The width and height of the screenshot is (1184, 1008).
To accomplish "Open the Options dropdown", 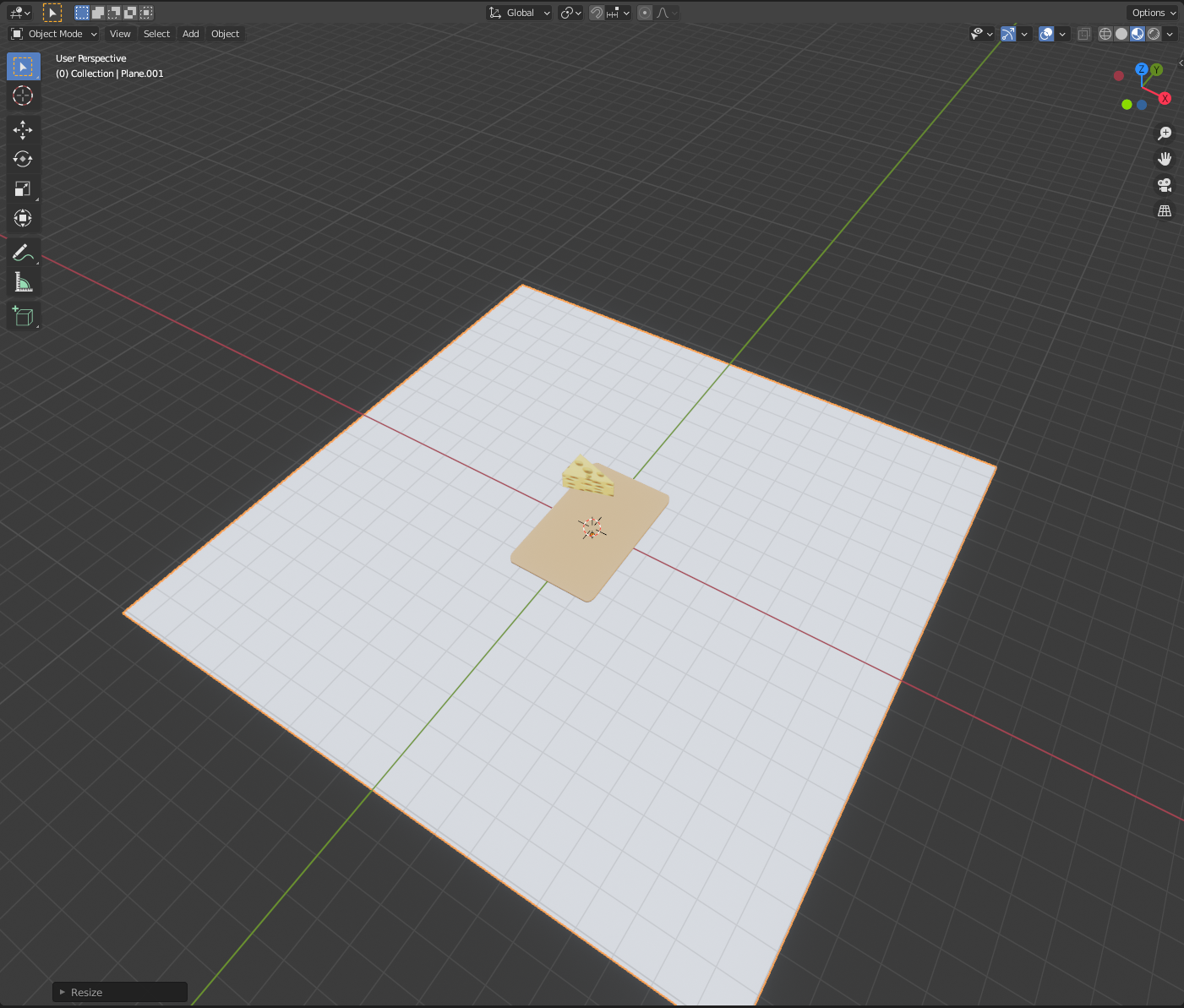I will coord(1154,13).
